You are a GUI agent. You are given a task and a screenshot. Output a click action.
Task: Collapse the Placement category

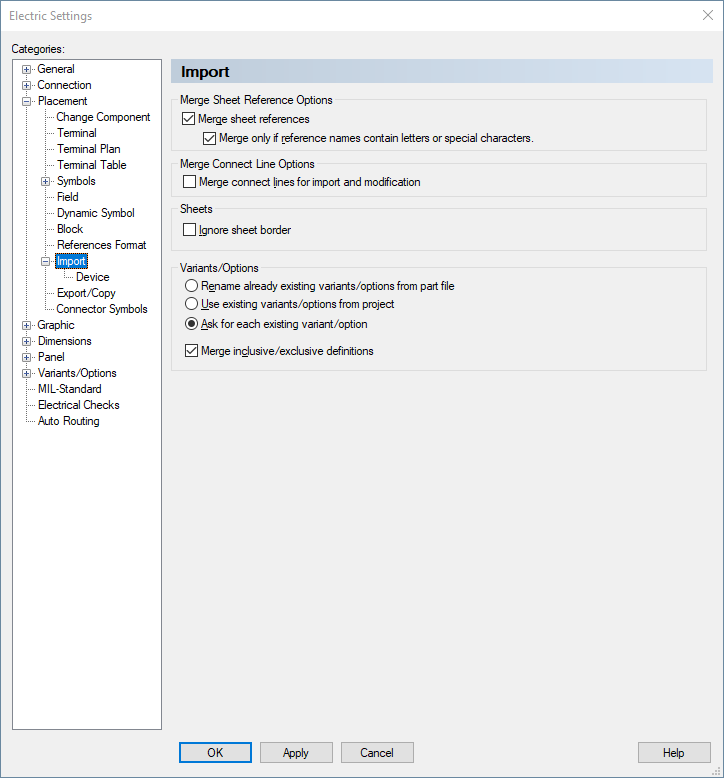27,101
